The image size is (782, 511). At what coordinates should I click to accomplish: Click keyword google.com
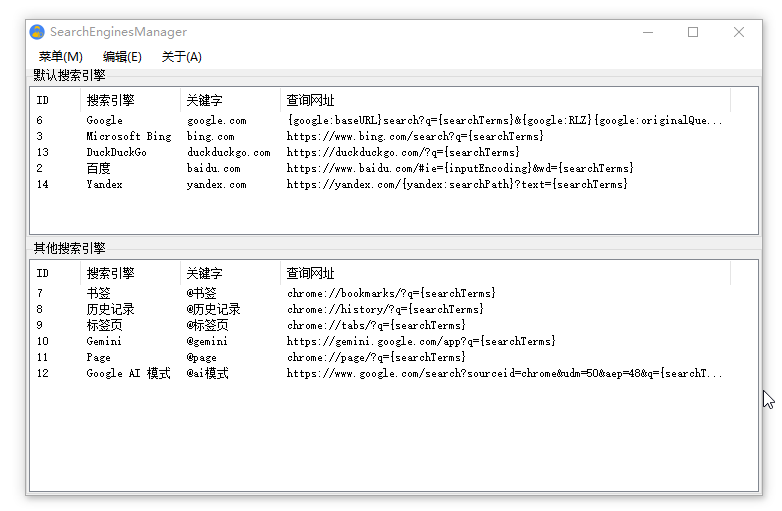[216, 120]
